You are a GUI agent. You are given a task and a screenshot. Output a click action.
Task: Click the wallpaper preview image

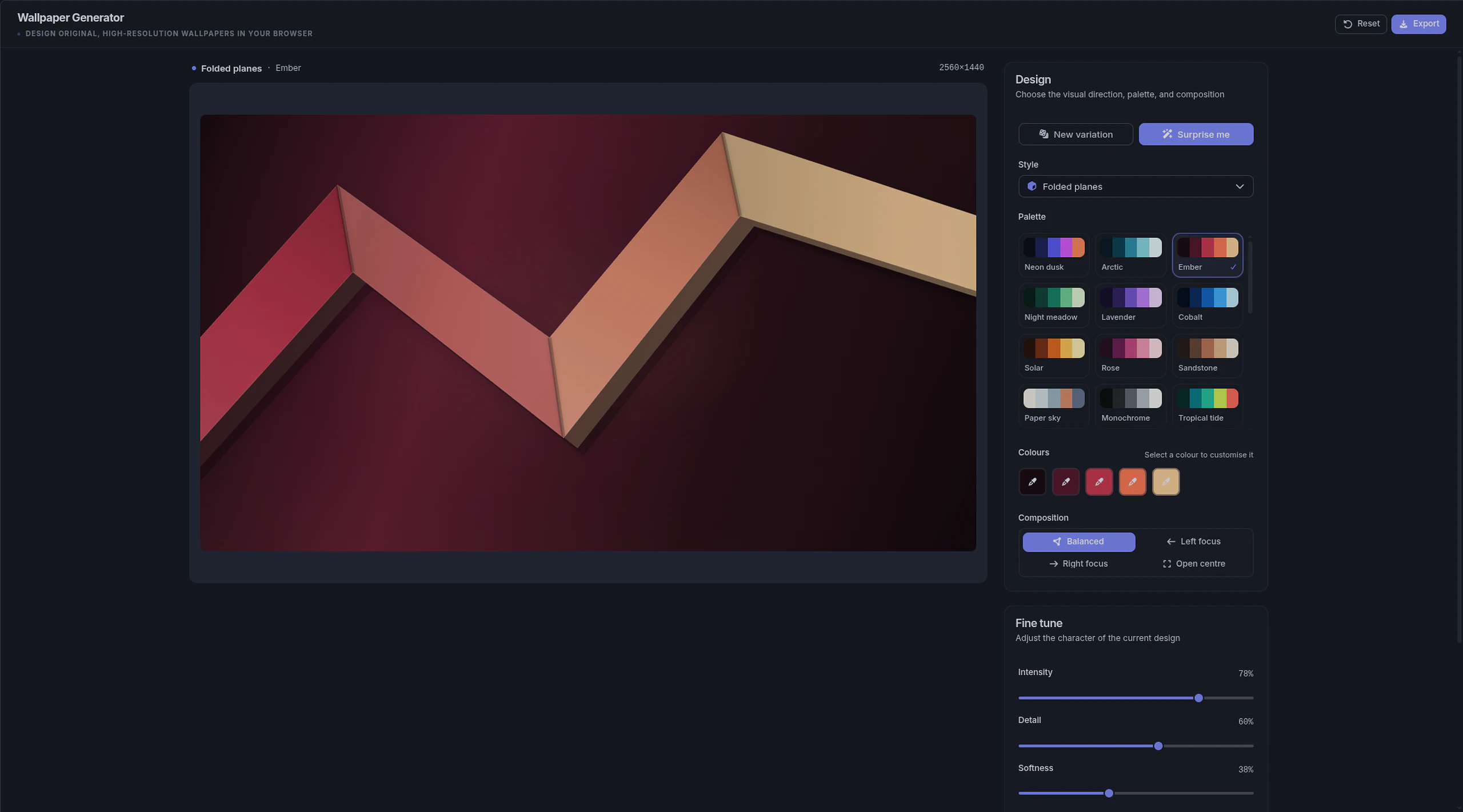(x=587, y=333)
